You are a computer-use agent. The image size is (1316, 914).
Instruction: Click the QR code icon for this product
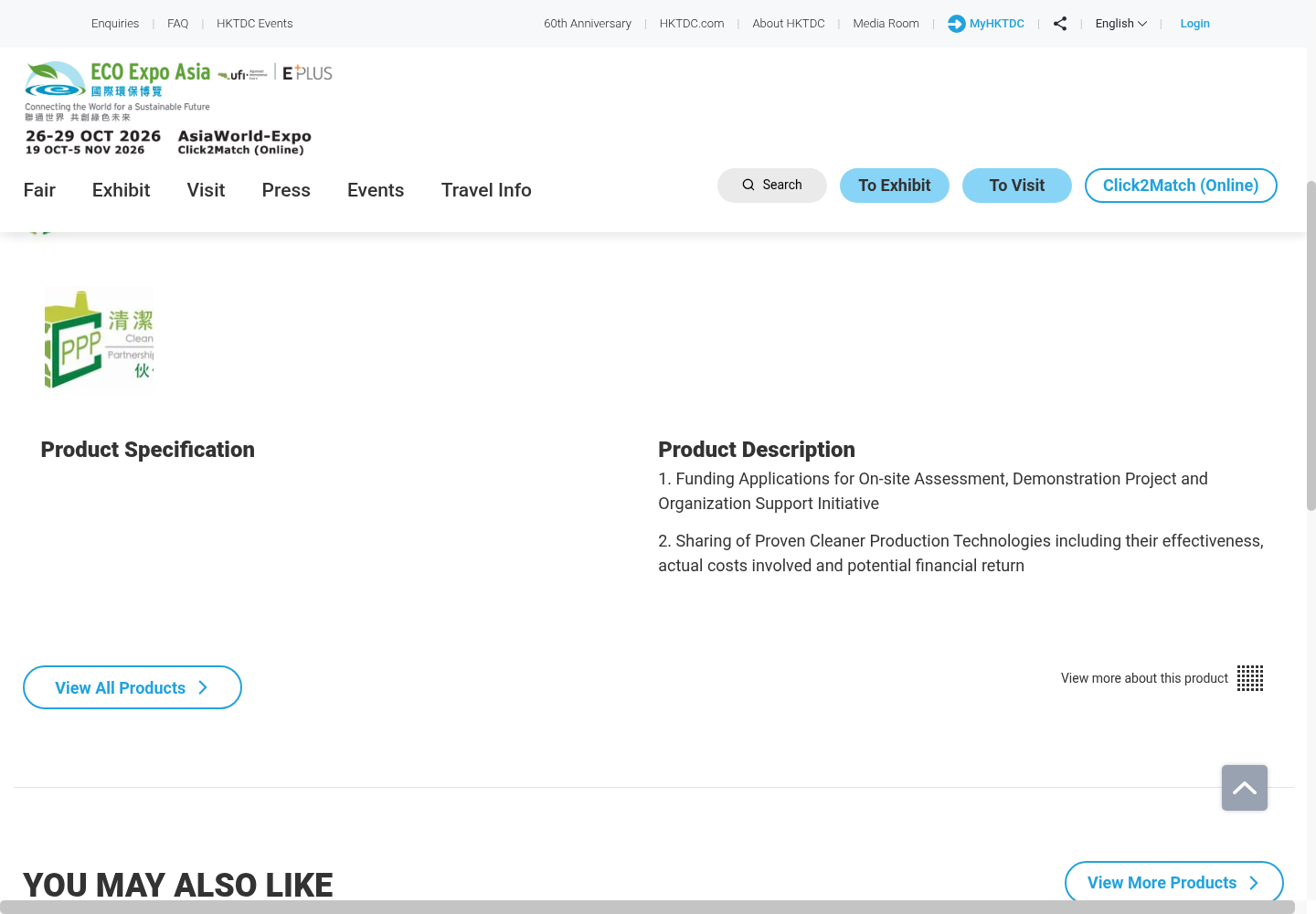coord(1250,678)
